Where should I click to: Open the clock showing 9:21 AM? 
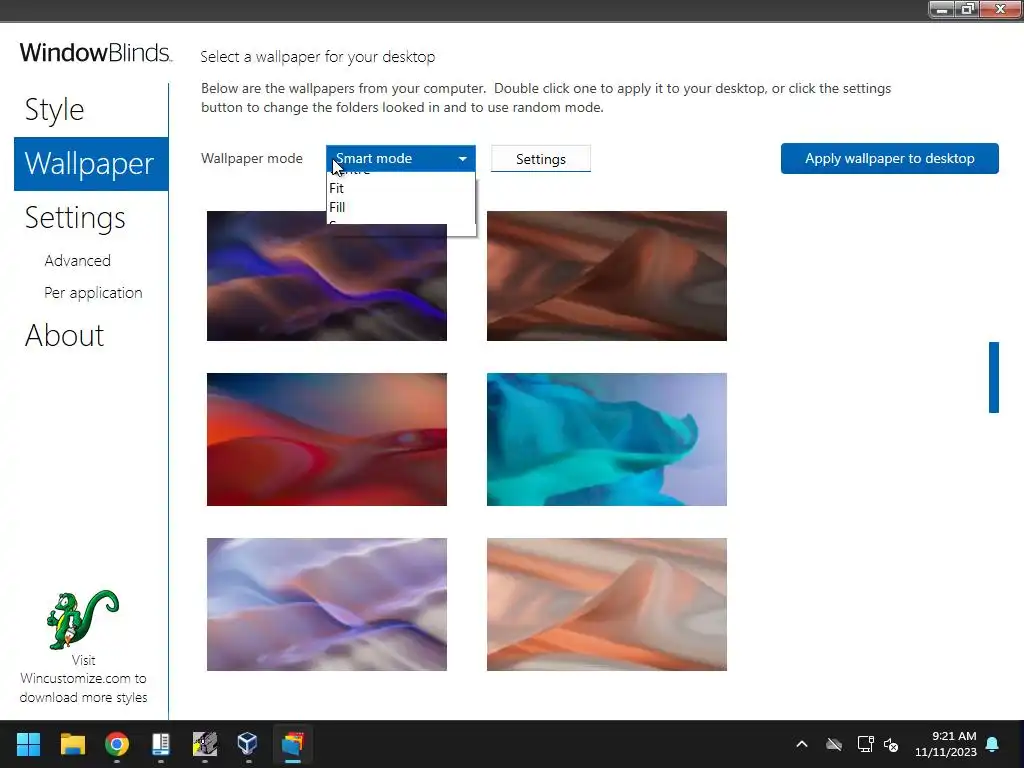tap(946, 744)
